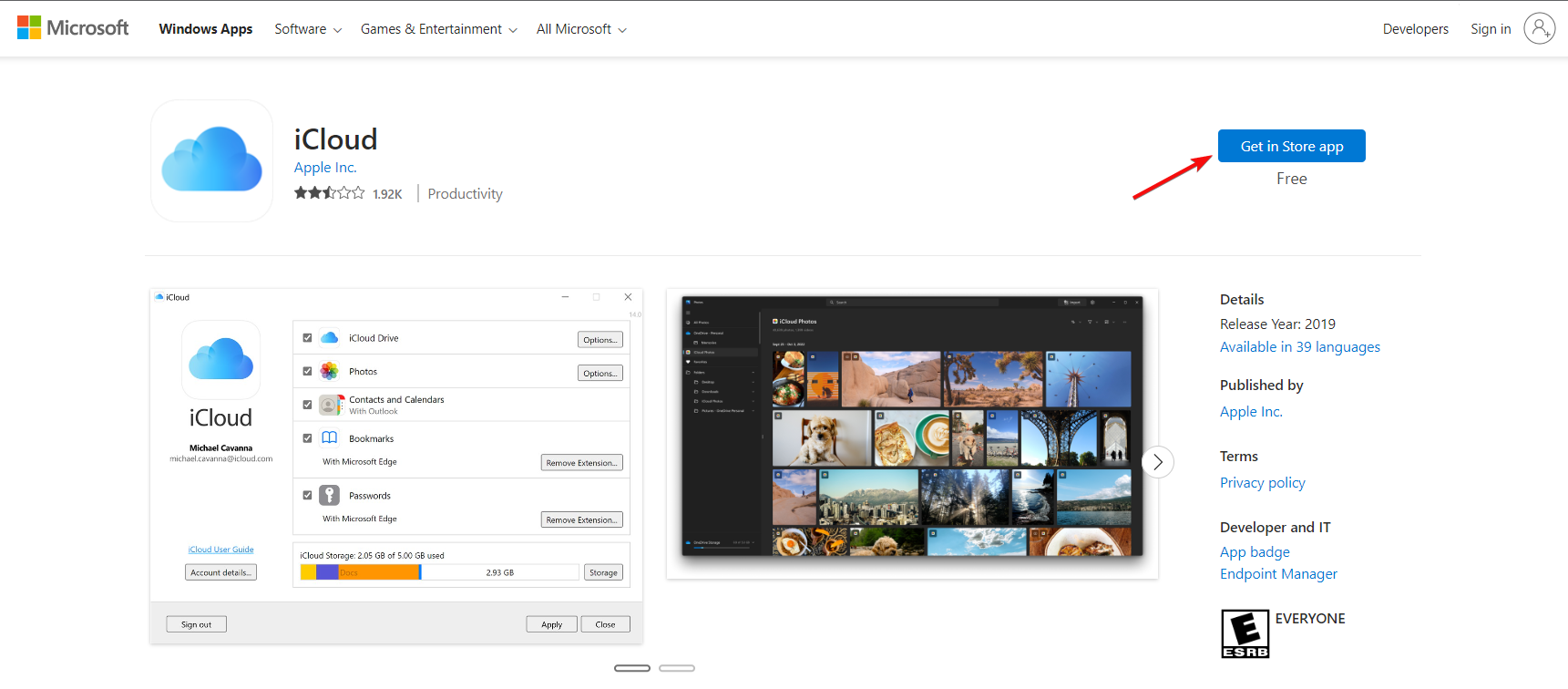Click Sign out button in screenshot

(196, 625)
